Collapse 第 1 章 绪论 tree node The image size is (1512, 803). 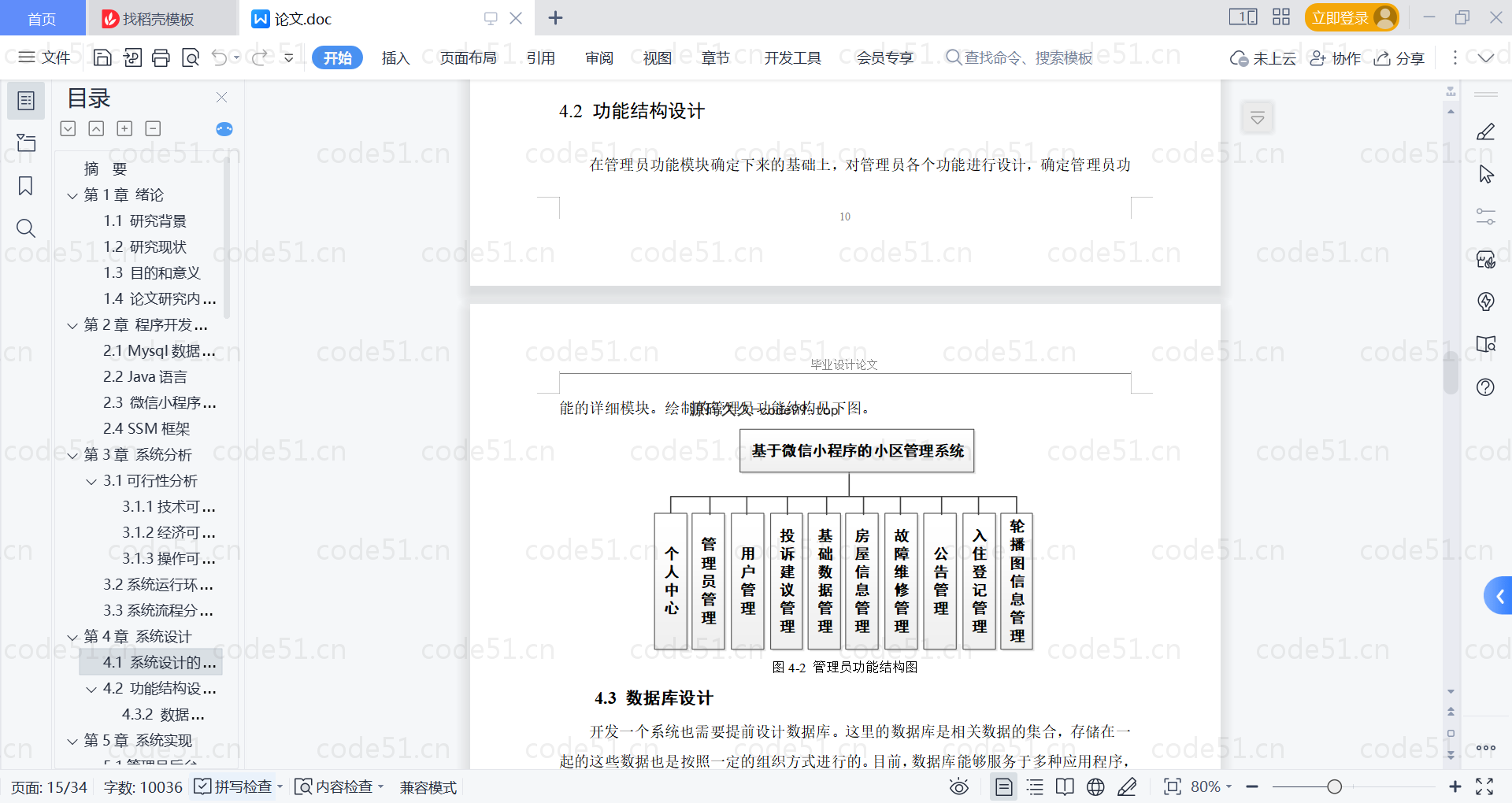point(72,195)
